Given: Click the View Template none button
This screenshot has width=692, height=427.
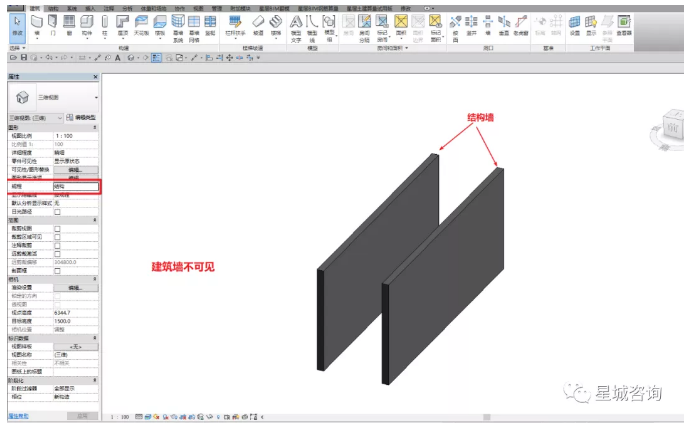Looking at the screenshot, I should 75,347.
